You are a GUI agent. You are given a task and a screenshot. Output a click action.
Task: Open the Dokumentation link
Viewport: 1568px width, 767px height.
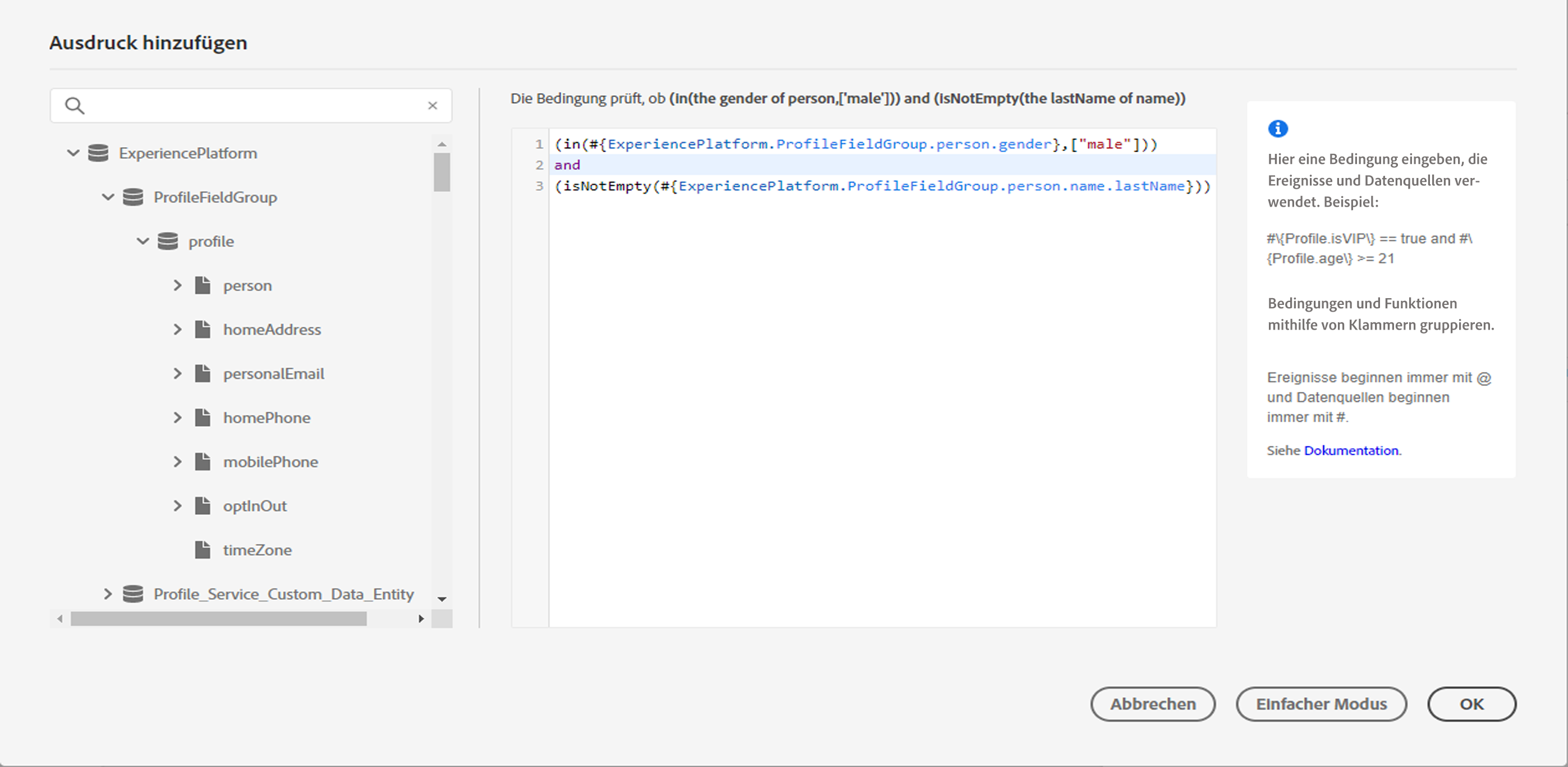[1351, 451]
